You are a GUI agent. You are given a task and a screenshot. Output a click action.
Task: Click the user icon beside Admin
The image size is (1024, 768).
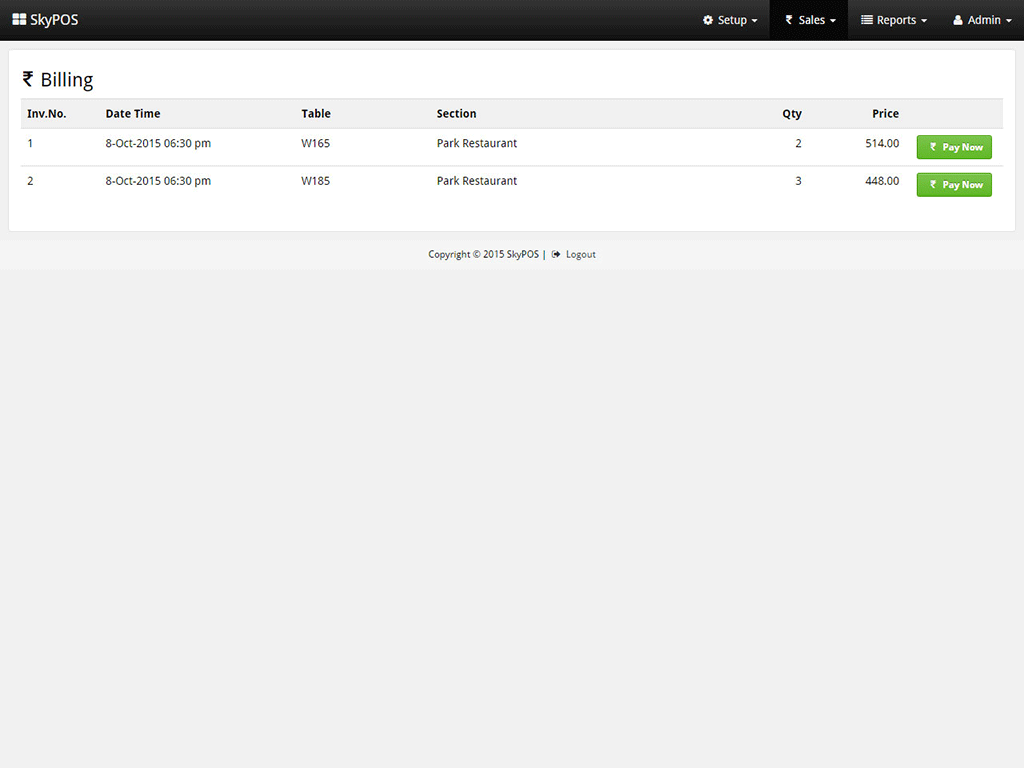(x=958, y=20)
